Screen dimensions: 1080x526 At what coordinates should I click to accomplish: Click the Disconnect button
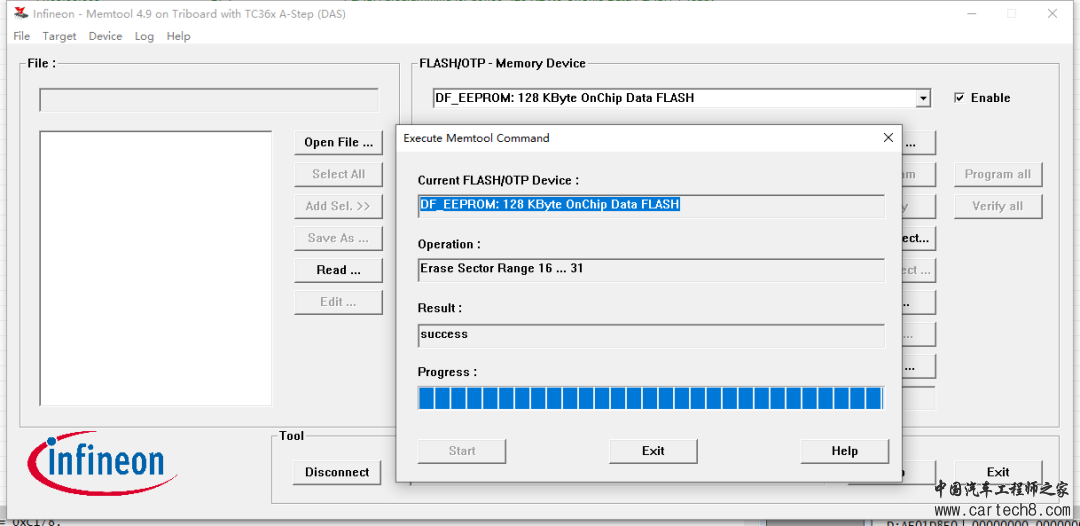click(x=337, y=472)
